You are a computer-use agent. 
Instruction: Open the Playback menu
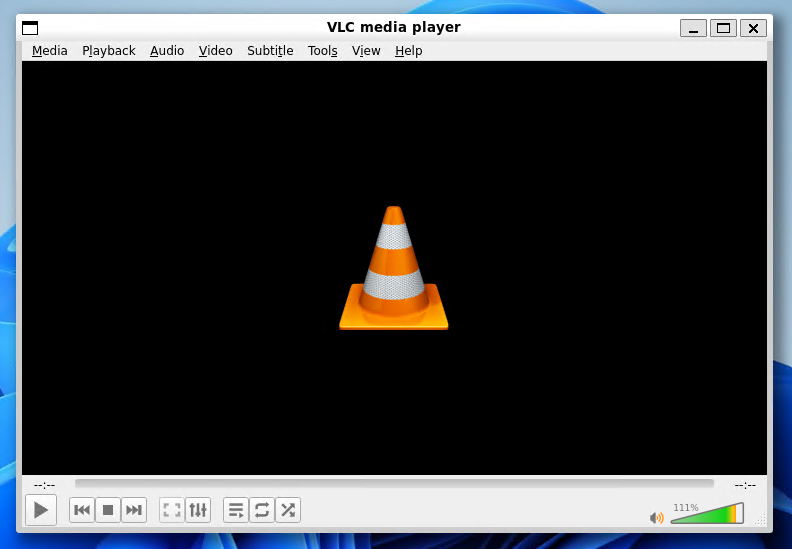pyautogui.click(x=109, y=51)
